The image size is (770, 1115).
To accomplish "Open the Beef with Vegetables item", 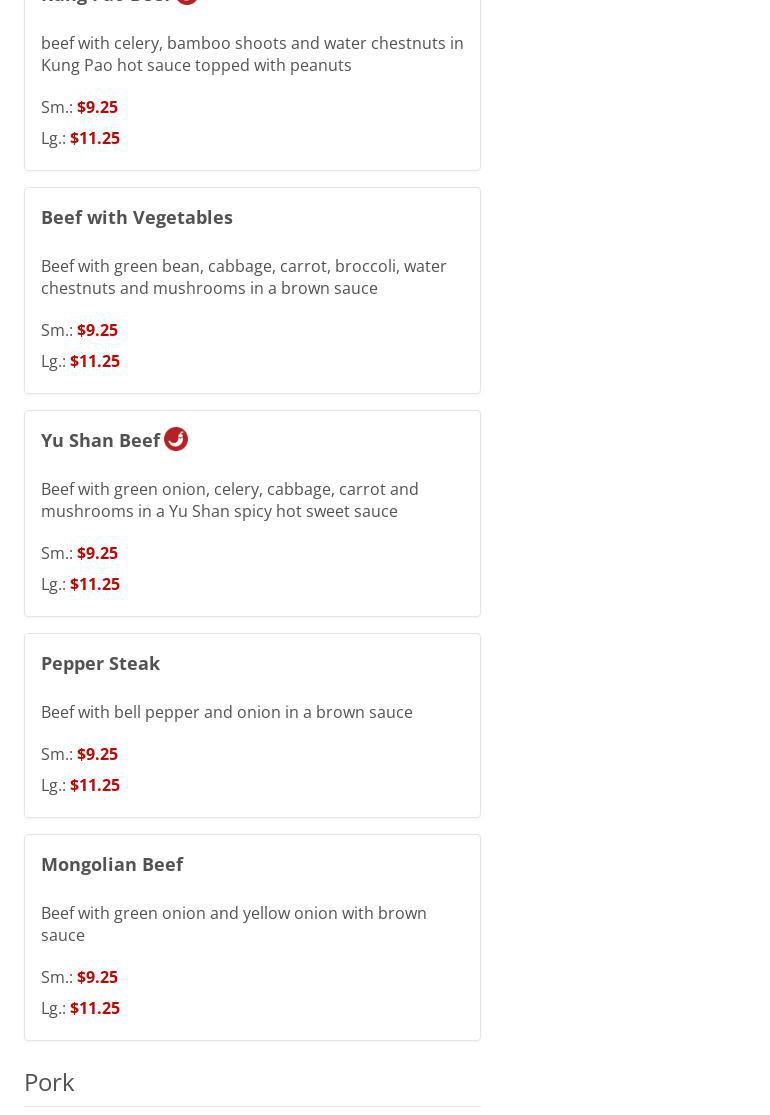I will tap(137, 217).
